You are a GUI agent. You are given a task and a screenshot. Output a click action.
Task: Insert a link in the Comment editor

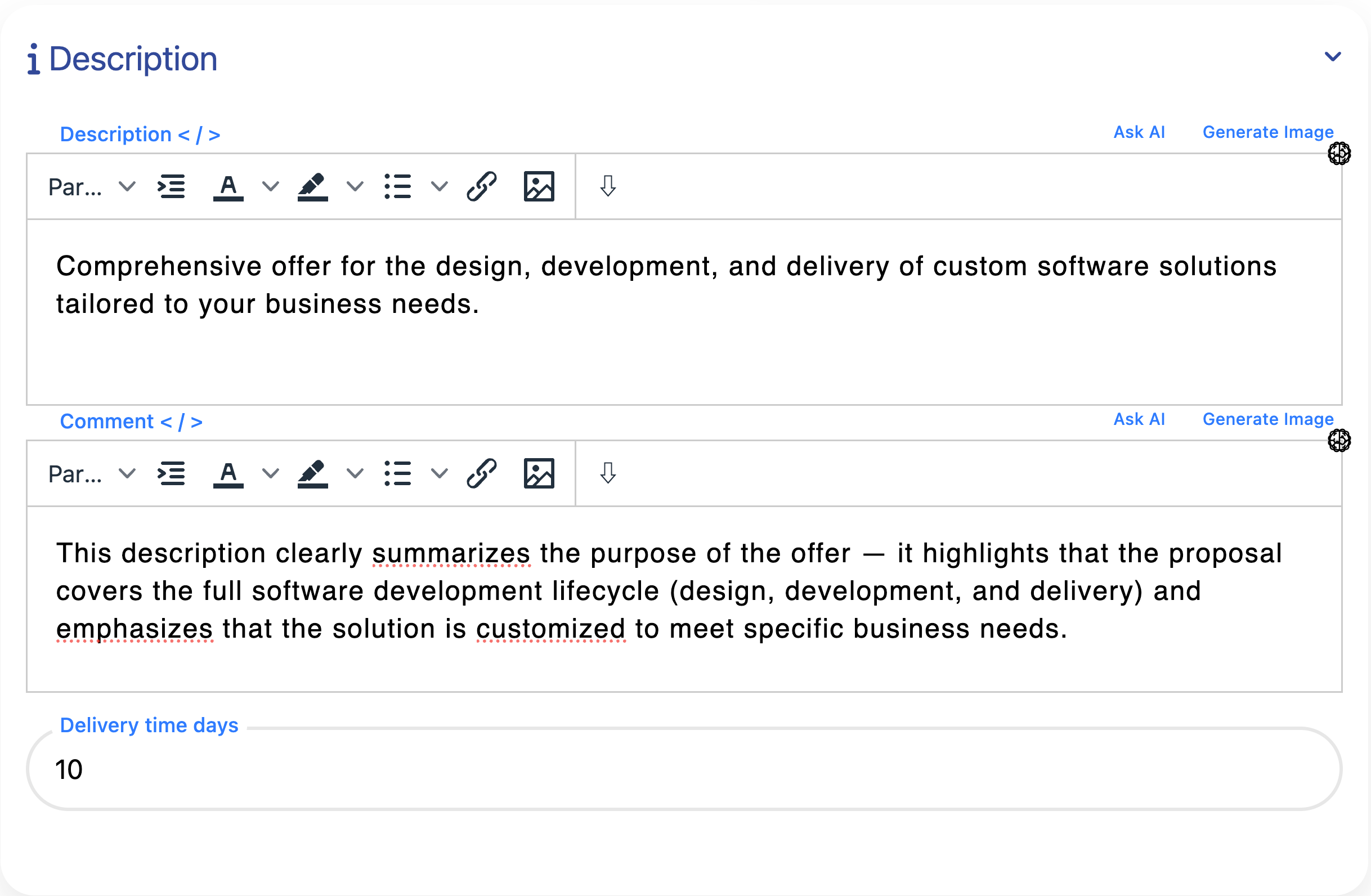[482, 473]
